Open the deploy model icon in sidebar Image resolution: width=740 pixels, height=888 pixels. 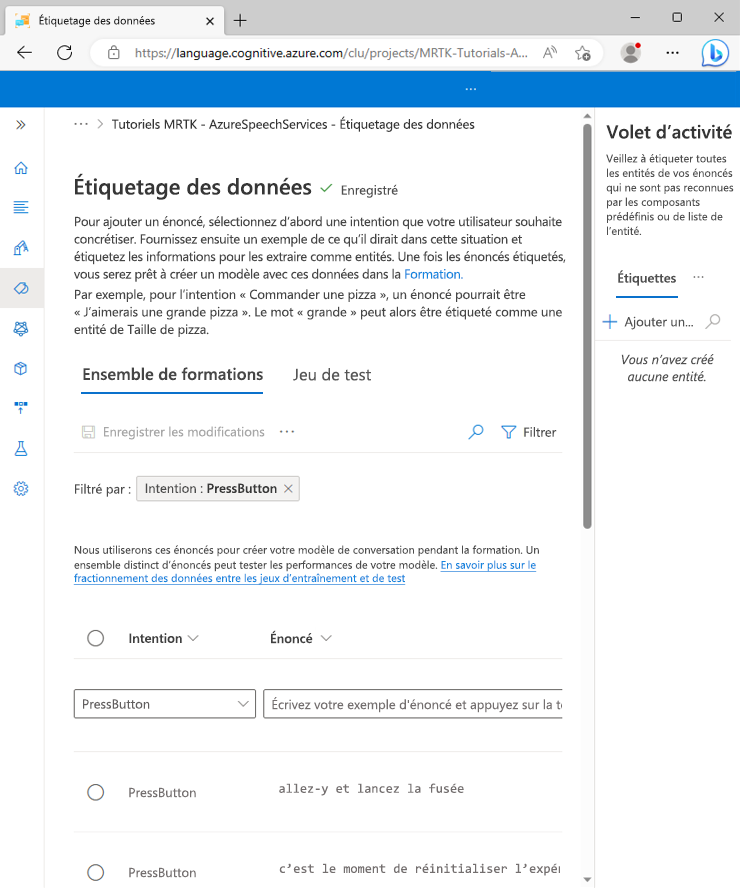click(x=21, y=408)
